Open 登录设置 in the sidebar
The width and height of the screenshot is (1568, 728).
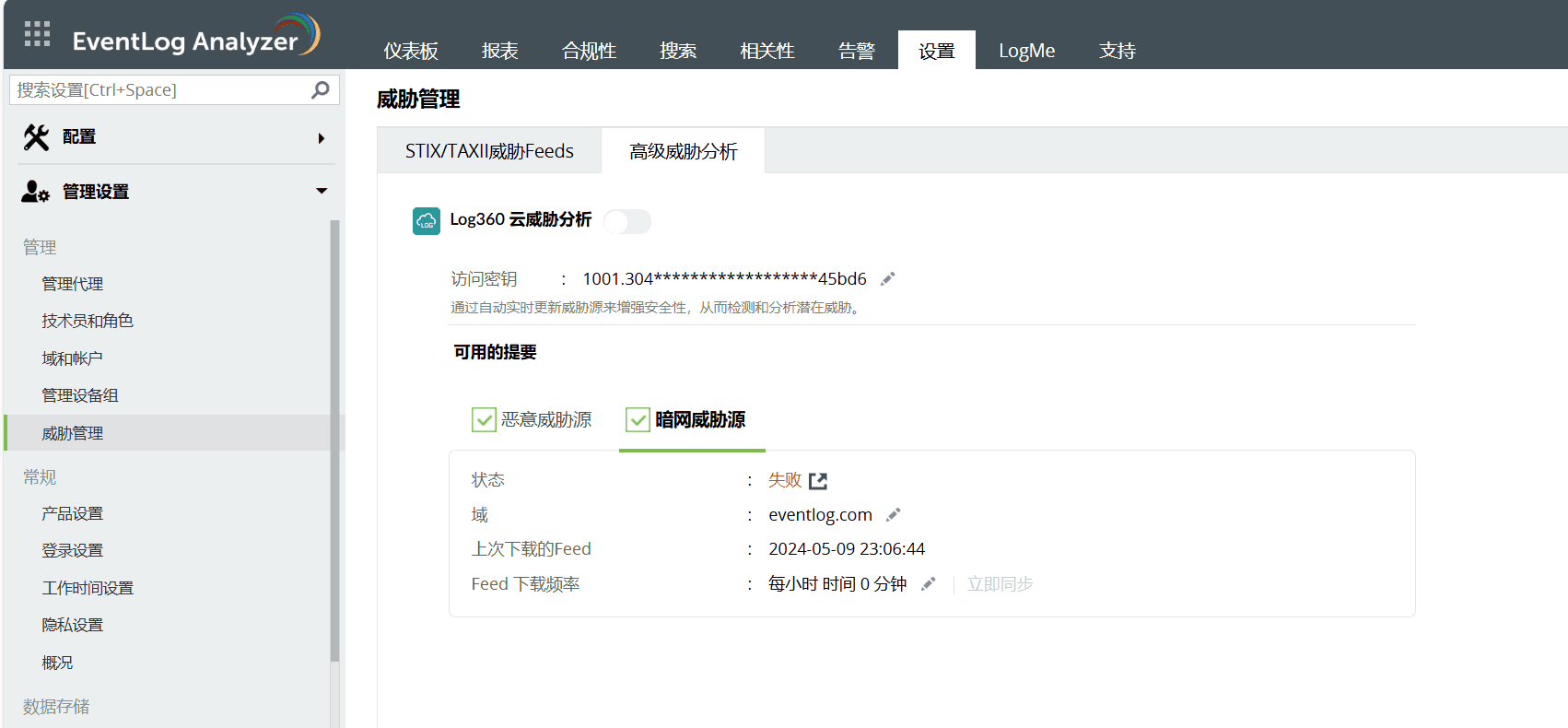(73, 550)
